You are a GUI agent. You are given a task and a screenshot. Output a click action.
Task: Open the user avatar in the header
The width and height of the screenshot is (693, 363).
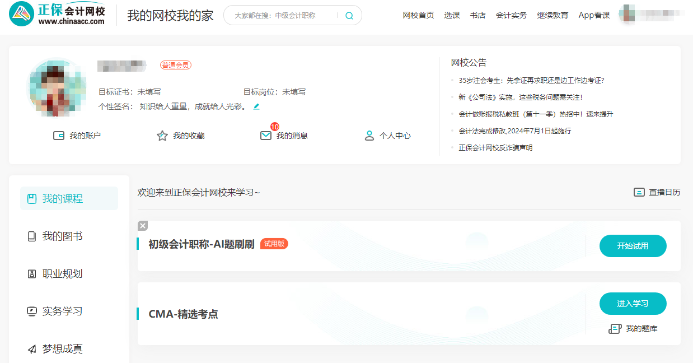pyautogui.click(x=627, y=14)
